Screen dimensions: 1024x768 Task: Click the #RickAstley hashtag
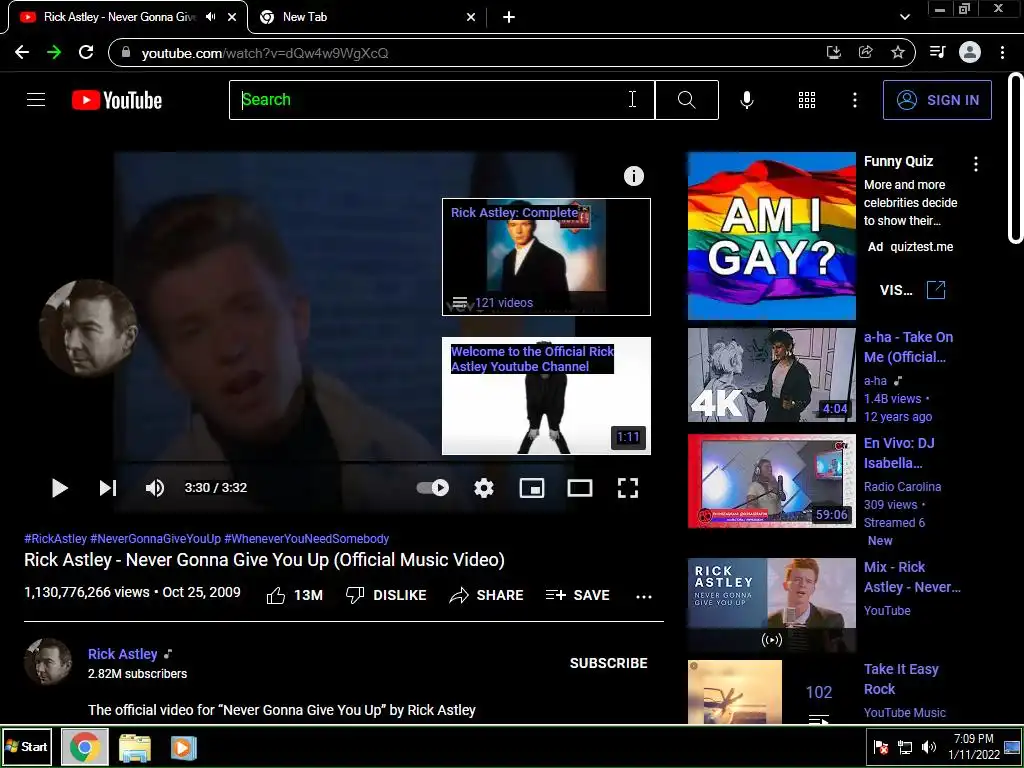coord(56,539)
